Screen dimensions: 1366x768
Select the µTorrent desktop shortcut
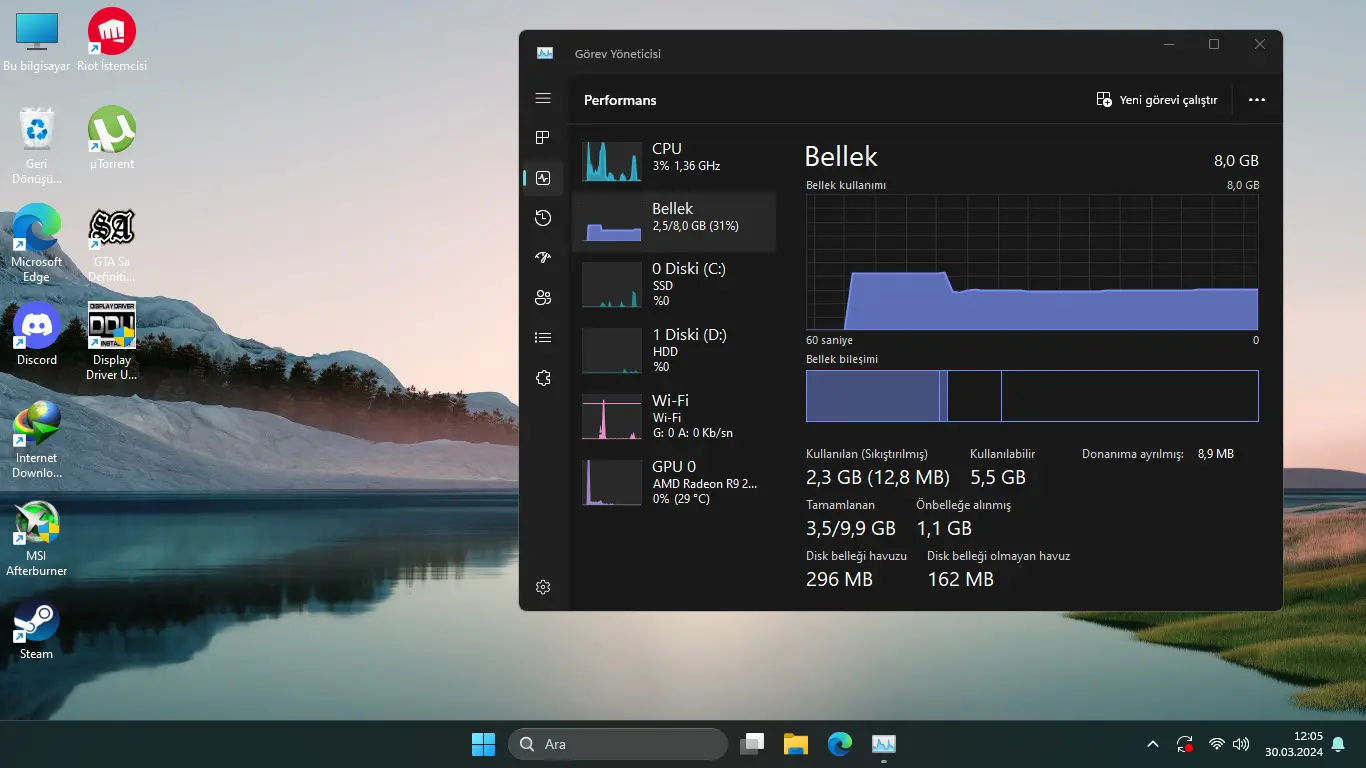click(112, 138)
